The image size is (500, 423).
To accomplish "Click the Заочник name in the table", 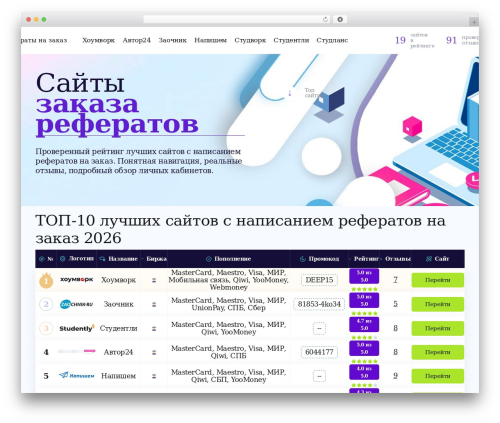I will 119,304.
